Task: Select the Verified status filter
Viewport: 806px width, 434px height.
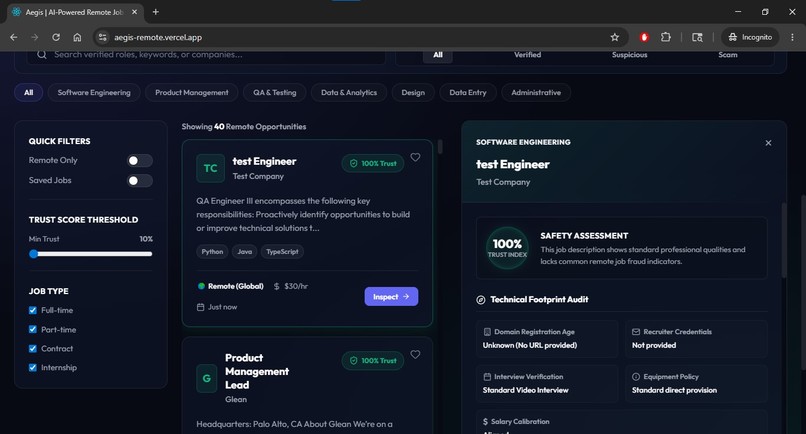Action: pyautogui.click(x=527, y=55)
